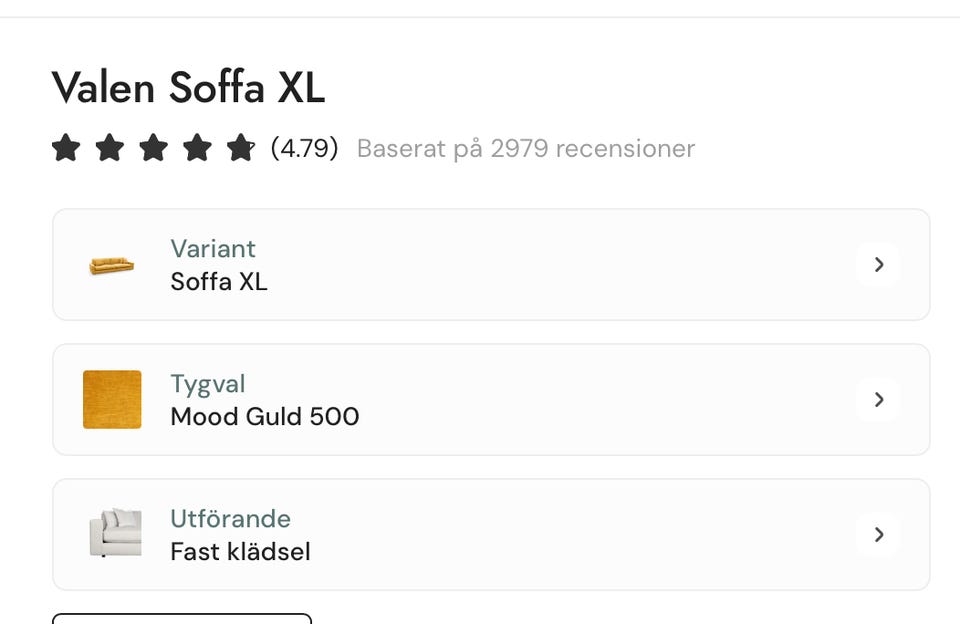Click the fifth rating star
Image resolution: width=960 pixels, height=624 pixels.
[x=241, y=149]
